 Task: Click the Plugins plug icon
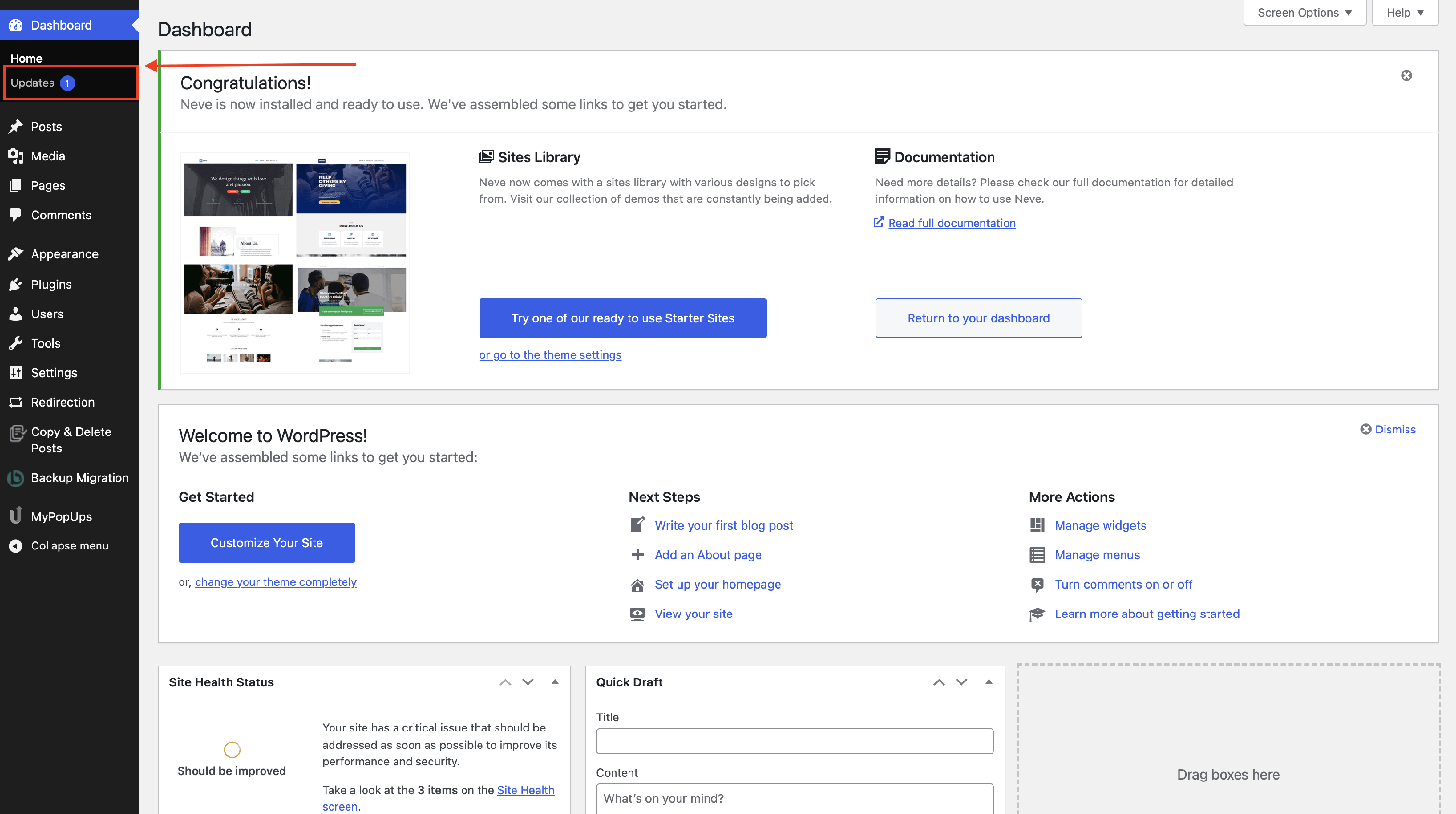pyautogui.click(x=15, y=284)
